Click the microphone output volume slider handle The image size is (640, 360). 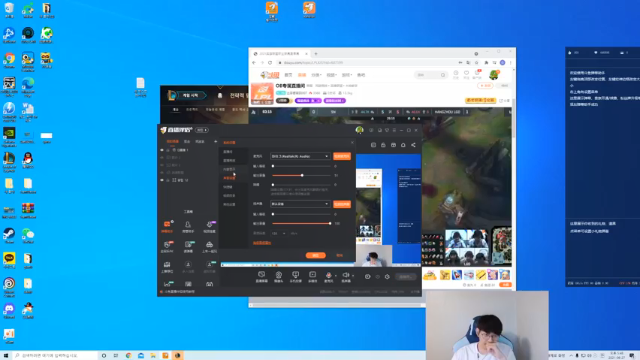(x=302, y=175)
